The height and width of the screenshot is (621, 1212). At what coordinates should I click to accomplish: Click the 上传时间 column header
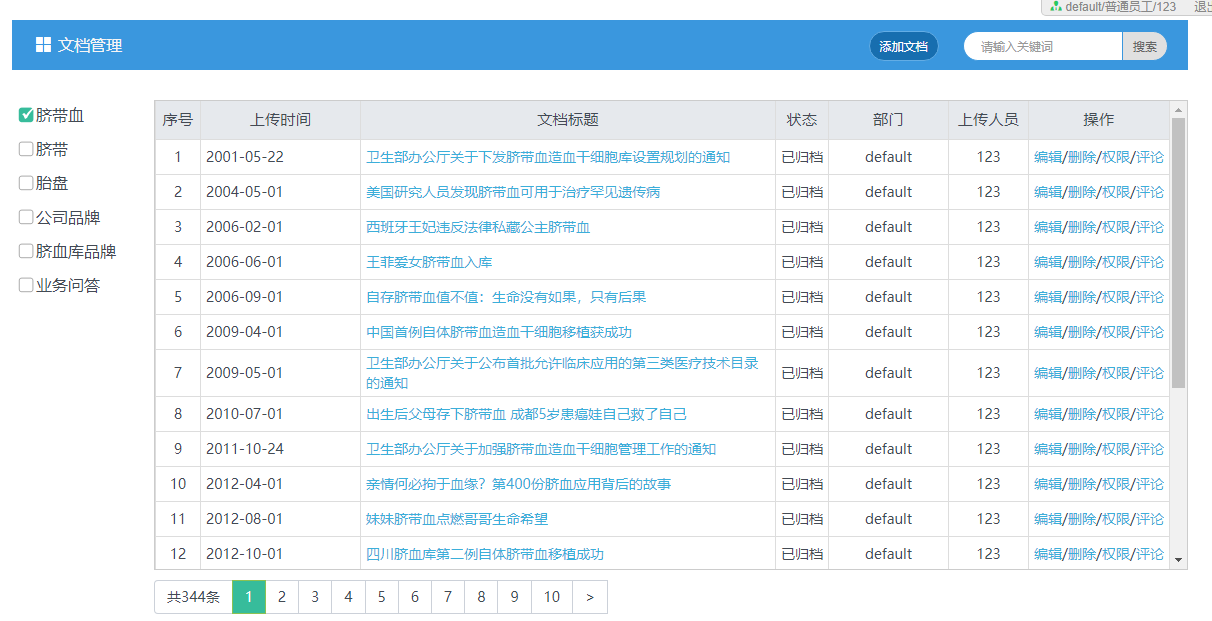tap(280, 120)
